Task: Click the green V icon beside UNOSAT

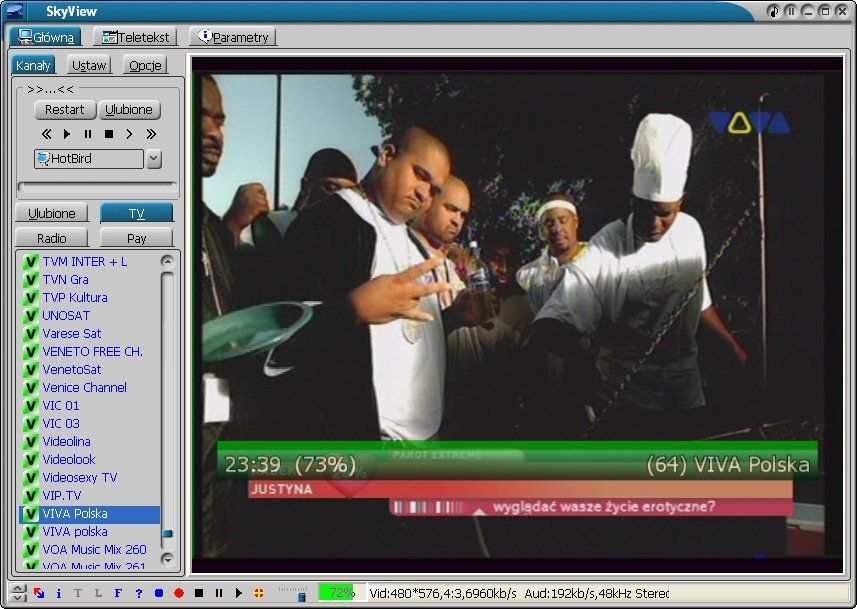Action: 31,315
